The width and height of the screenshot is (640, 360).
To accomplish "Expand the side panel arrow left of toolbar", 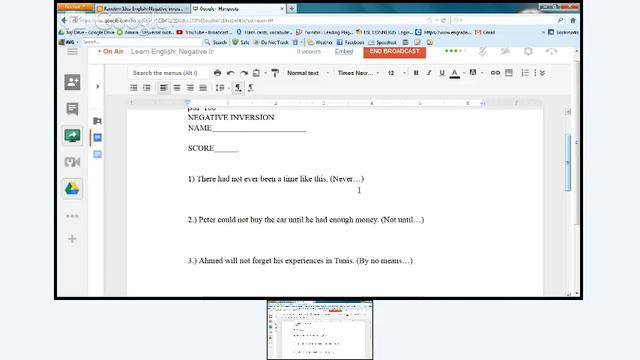I will click(x=98, y=87).
